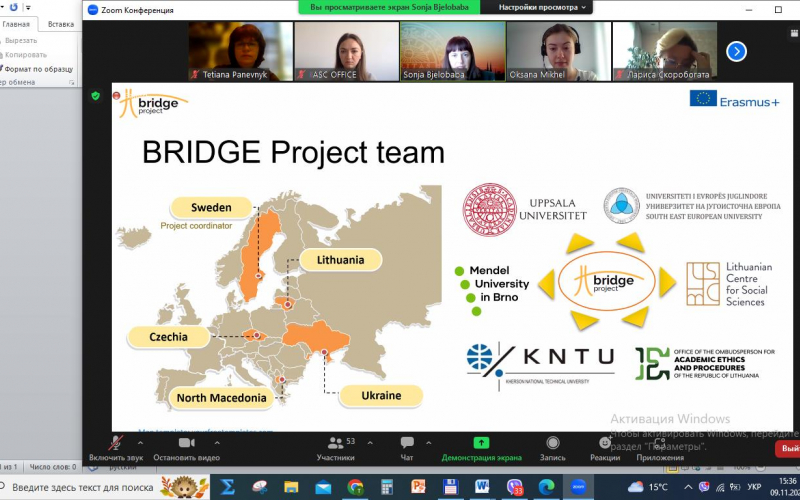This screenshot has height=500, width=800.
Task: Start Демонстрация экрана screen sharing
Action: coord(481,448)
